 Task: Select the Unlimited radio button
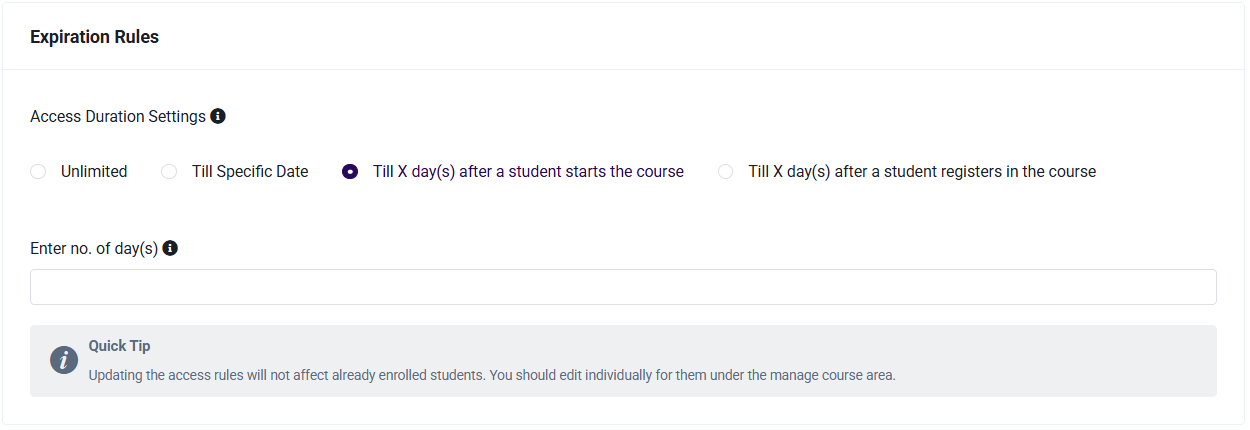[38, 172]
